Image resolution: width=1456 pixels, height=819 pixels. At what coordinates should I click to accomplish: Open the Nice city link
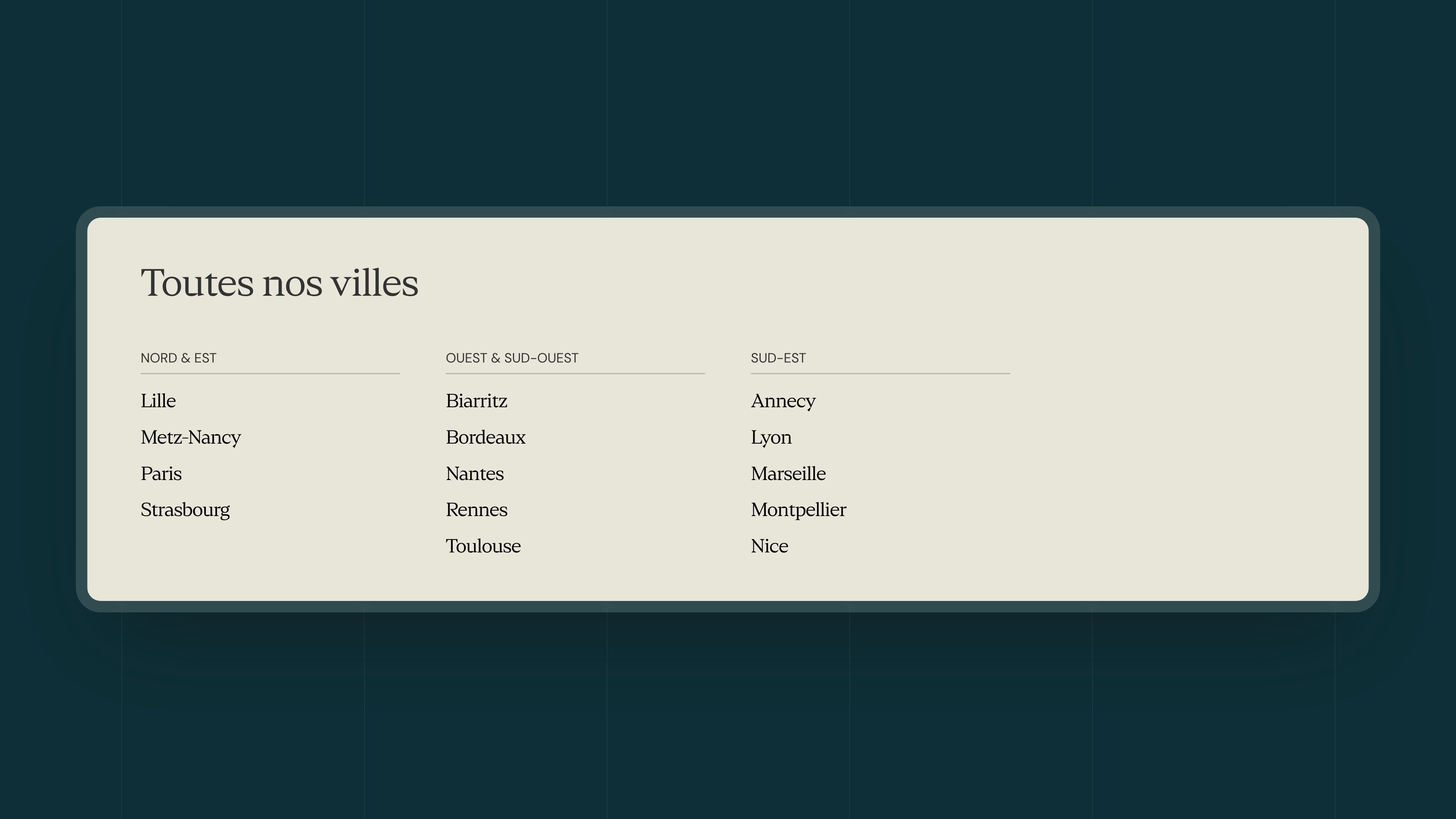pos(769,546)
